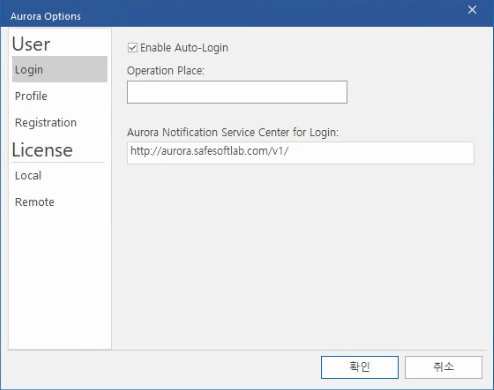Close the Aurora Options dialog

point(472,10)
